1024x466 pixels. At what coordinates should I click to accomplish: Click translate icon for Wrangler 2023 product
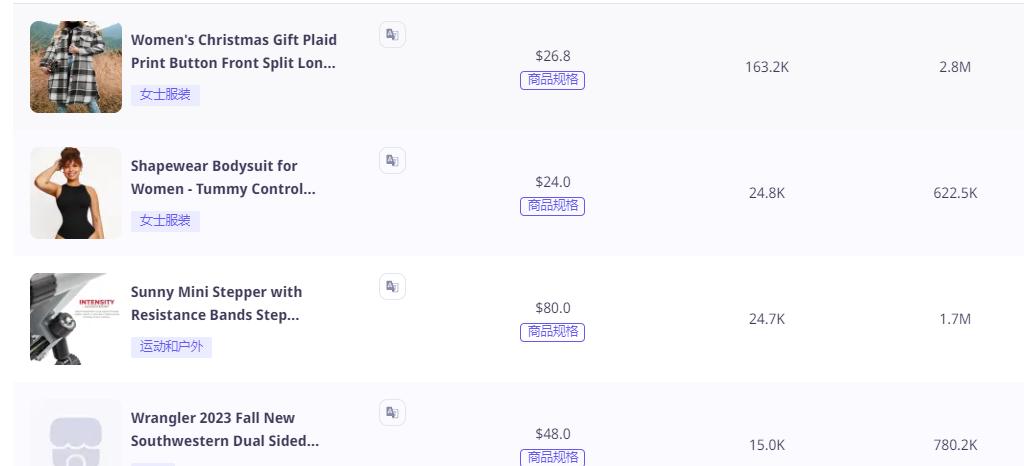(392, 412)
